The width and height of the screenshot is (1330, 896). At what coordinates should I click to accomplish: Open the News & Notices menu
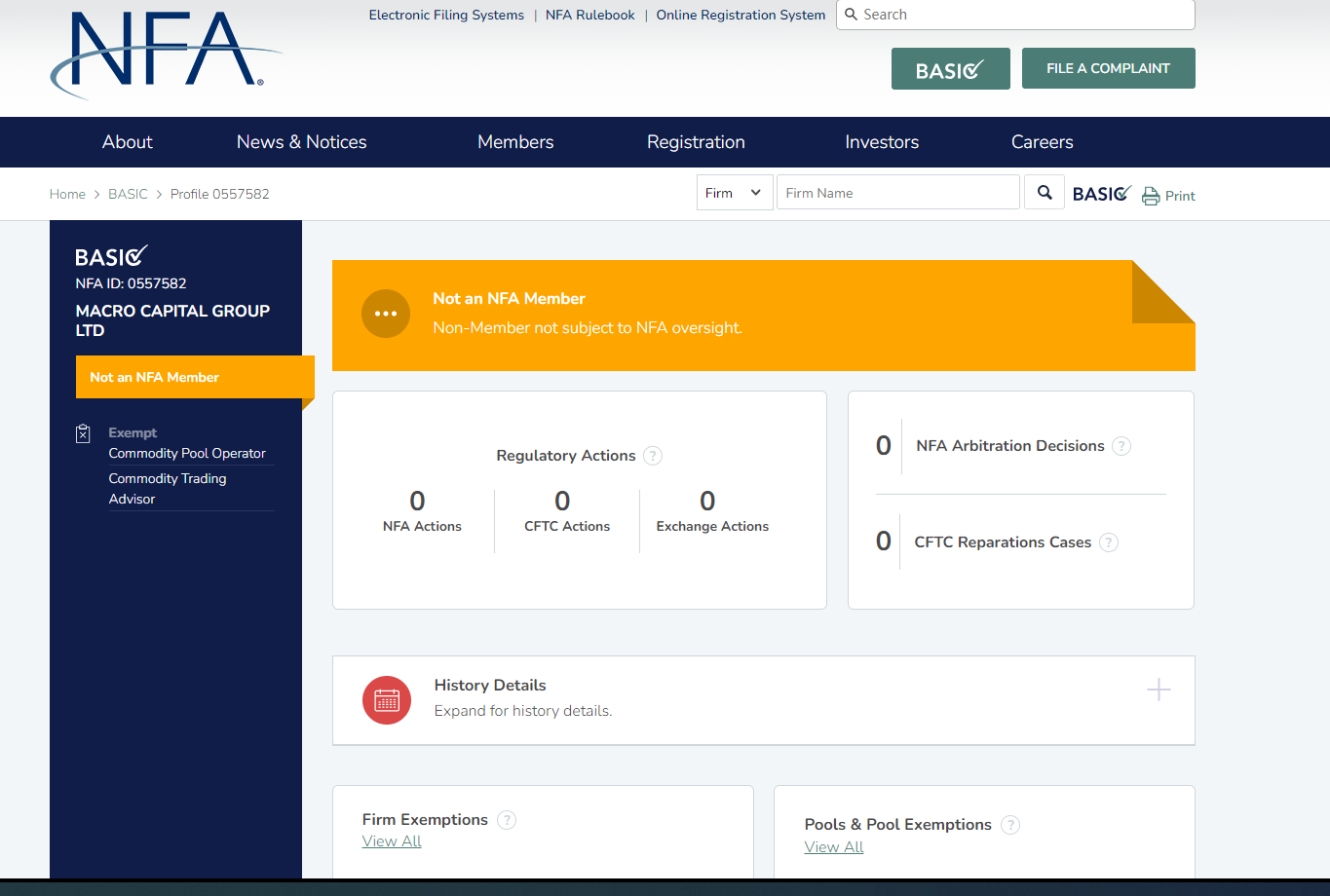pyautogui.click(x=301, y=142)
